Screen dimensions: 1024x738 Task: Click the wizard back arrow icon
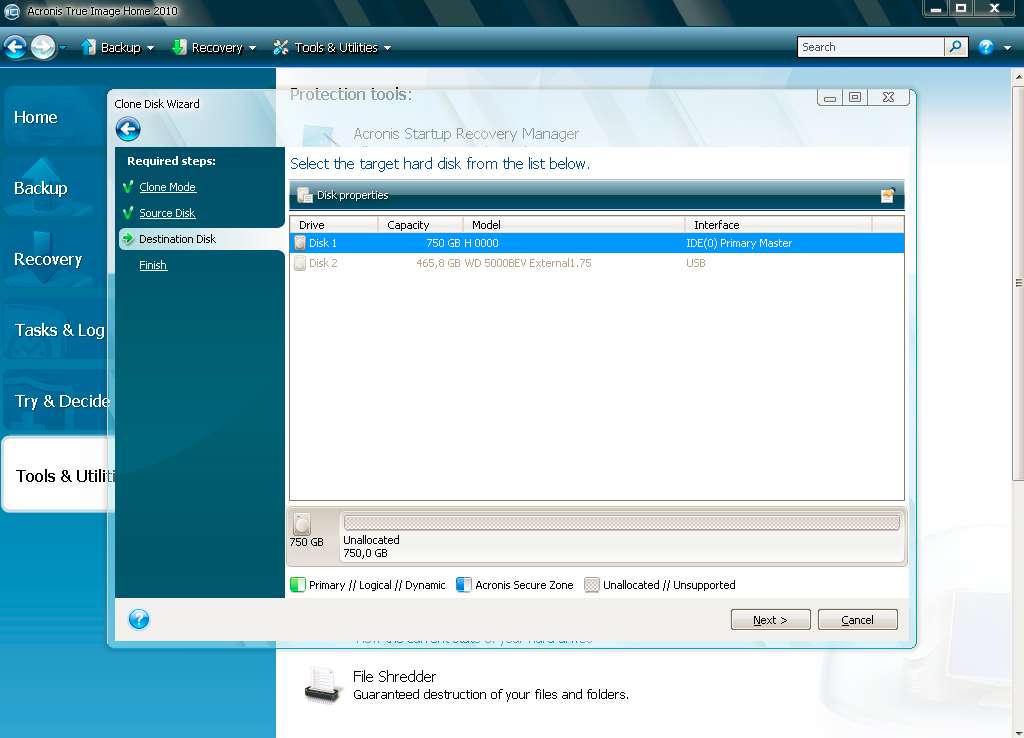(x=128, y=129)
